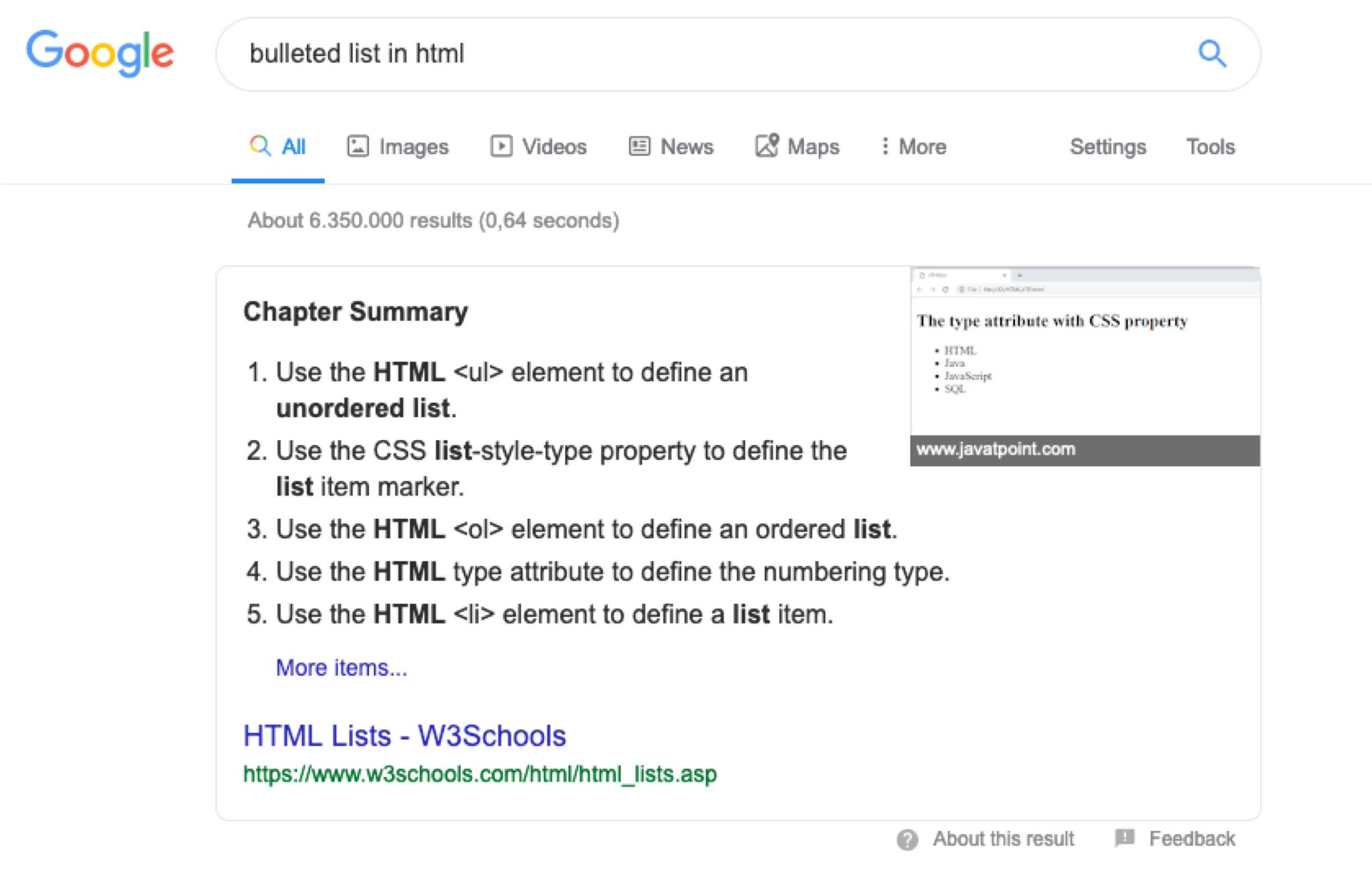
Task: Switch to the Images tab label
Action: coord(413,146)
